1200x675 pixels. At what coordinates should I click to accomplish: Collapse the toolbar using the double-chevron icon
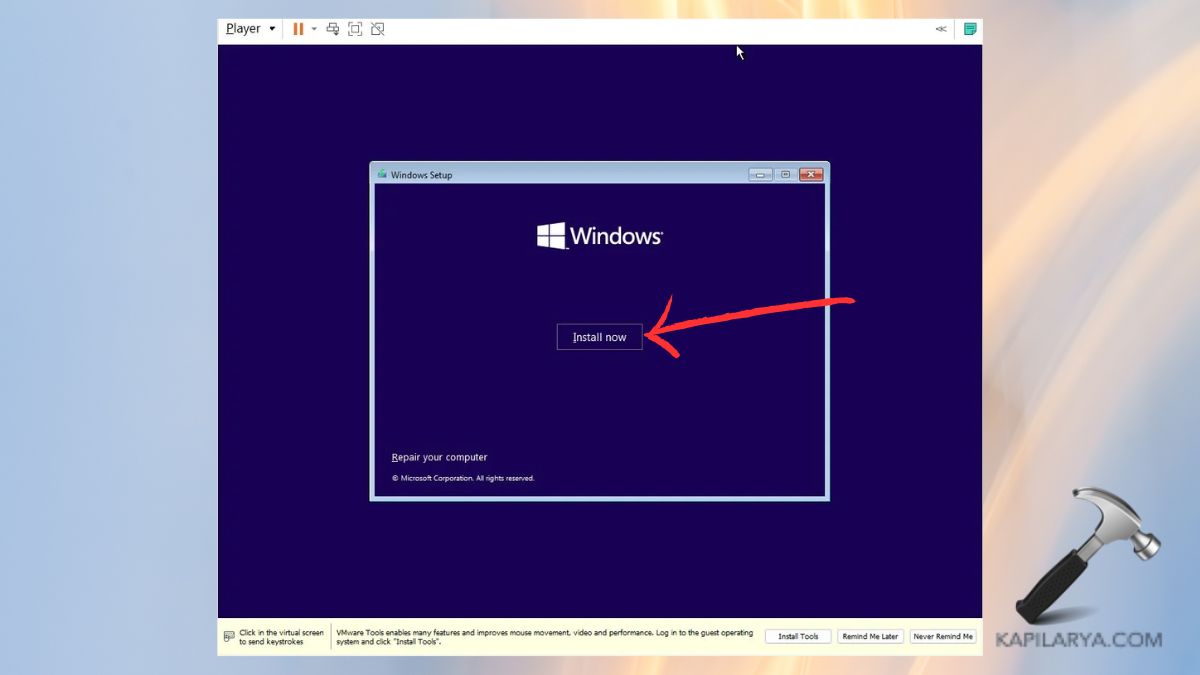click(941, 29)
